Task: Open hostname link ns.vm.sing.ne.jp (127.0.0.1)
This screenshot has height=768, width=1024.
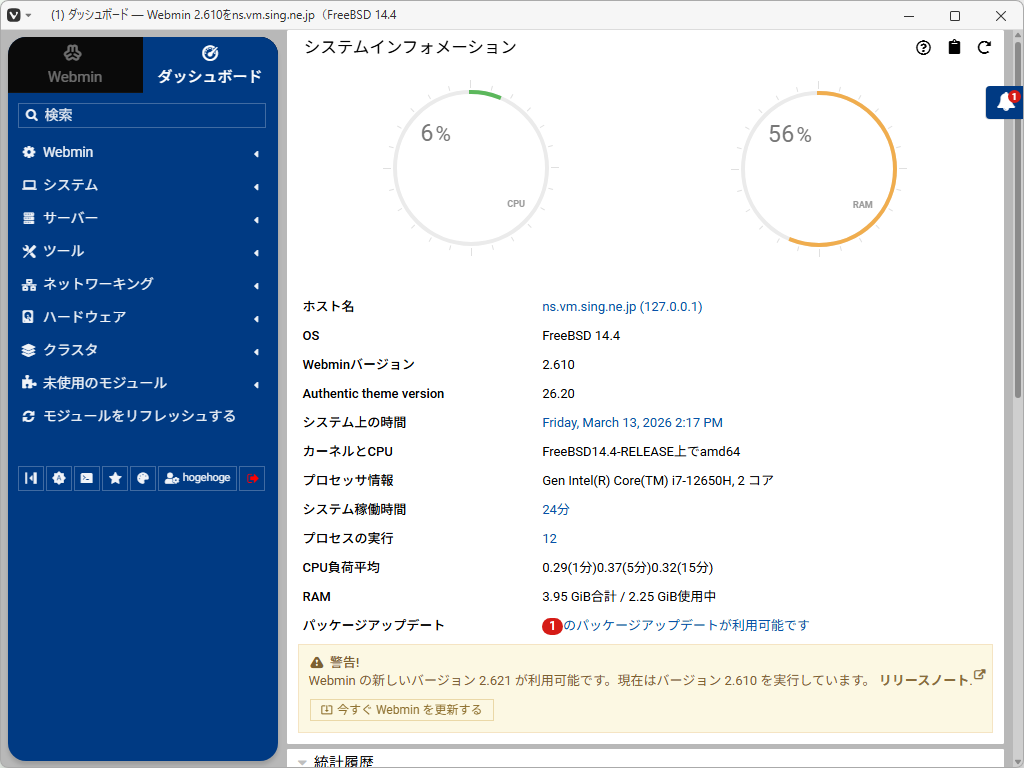Action: coord(622,306)
